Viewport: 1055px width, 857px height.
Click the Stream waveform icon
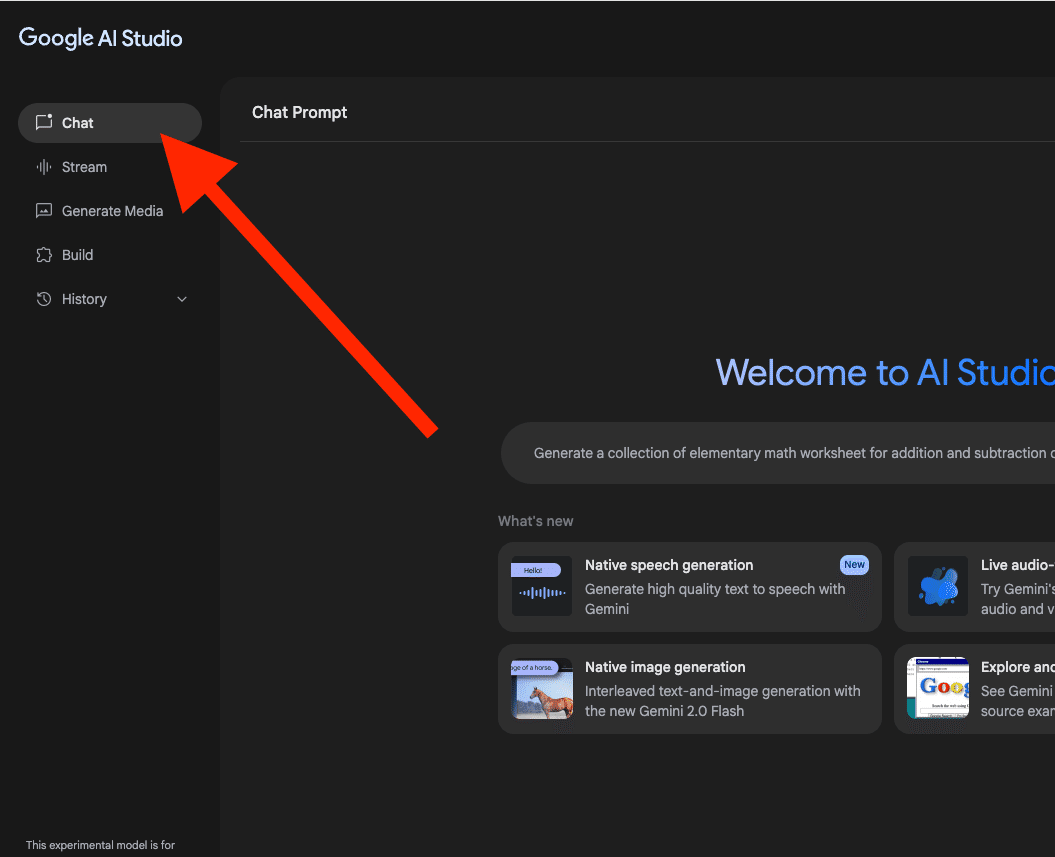[x=43, y=167]
